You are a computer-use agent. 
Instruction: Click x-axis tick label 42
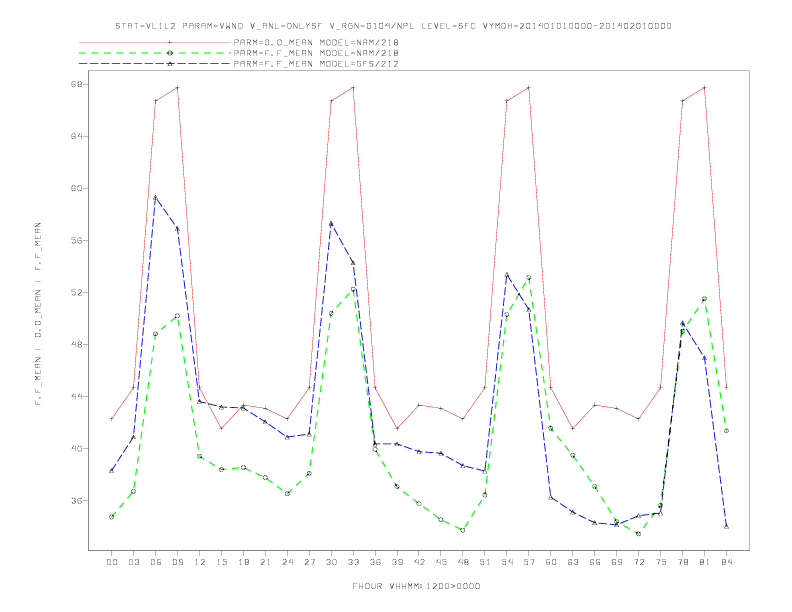(419, 562)
